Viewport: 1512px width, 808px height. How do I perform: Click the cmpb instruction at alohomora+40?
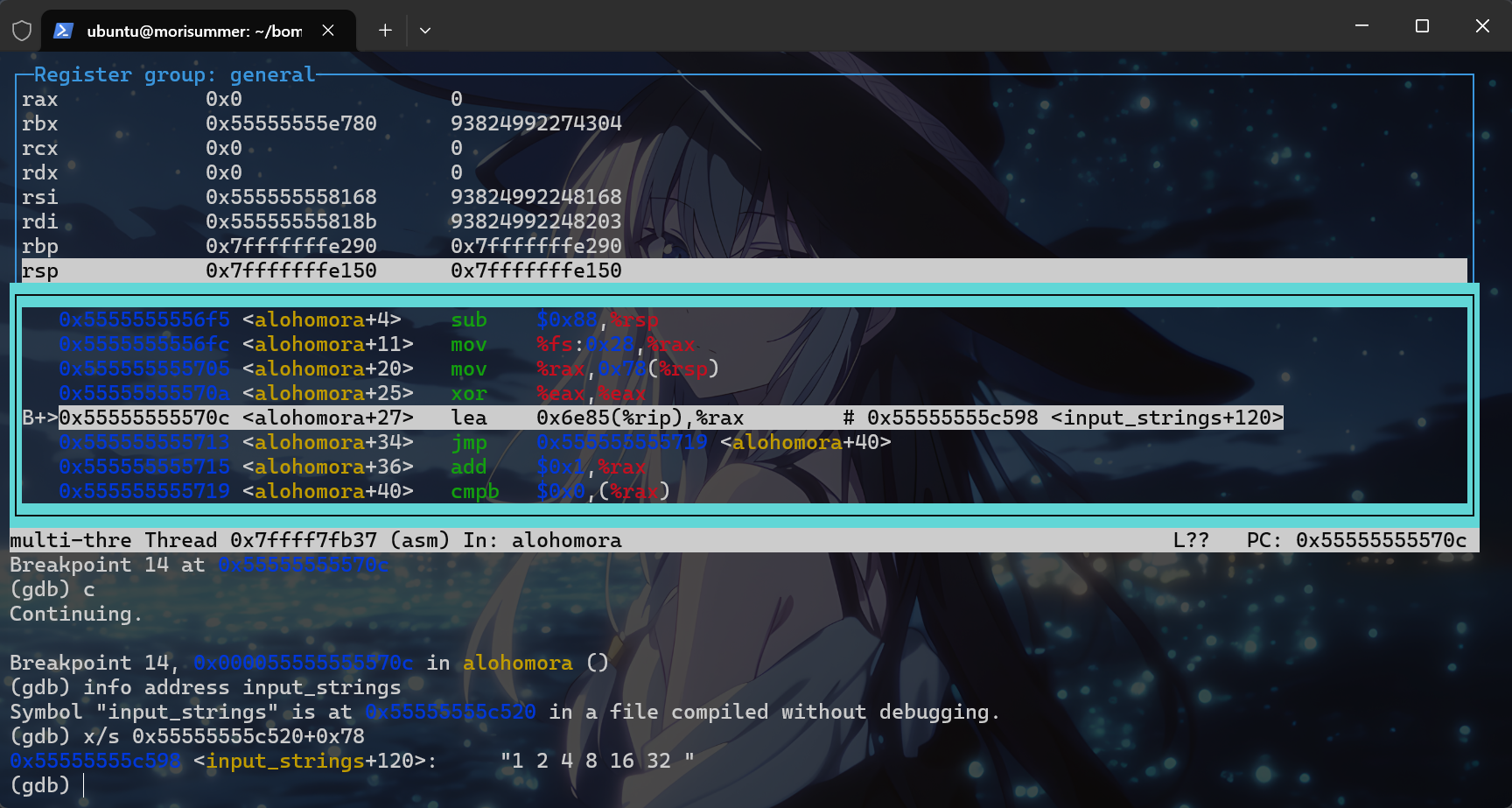[x=474, y=491]
